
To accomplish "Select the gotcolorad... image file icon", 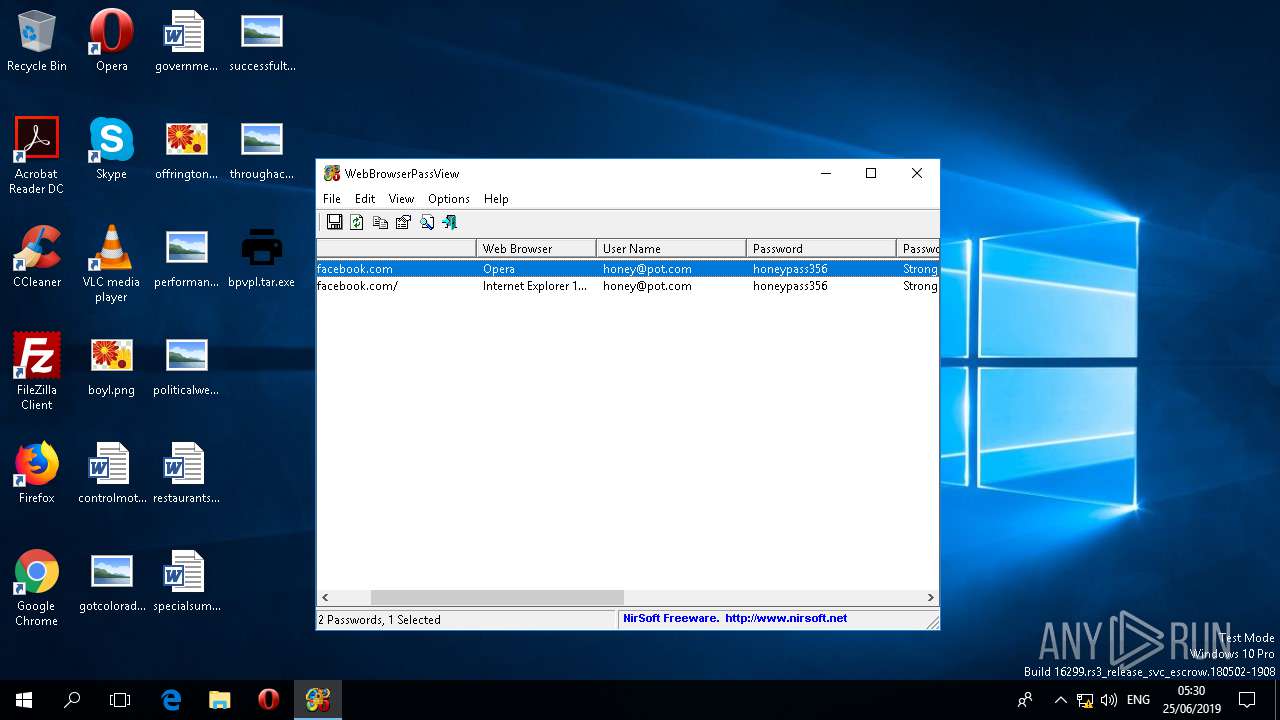I will (111, 581).
